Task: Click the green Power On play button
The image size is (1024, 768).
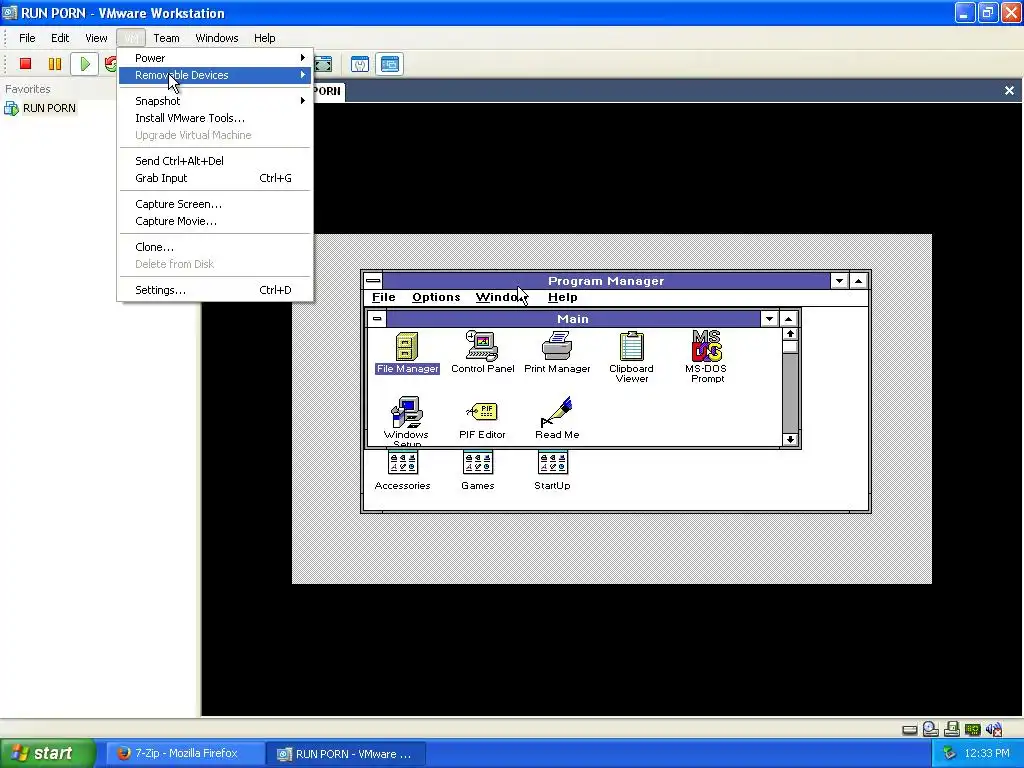Action: [85, 64]
